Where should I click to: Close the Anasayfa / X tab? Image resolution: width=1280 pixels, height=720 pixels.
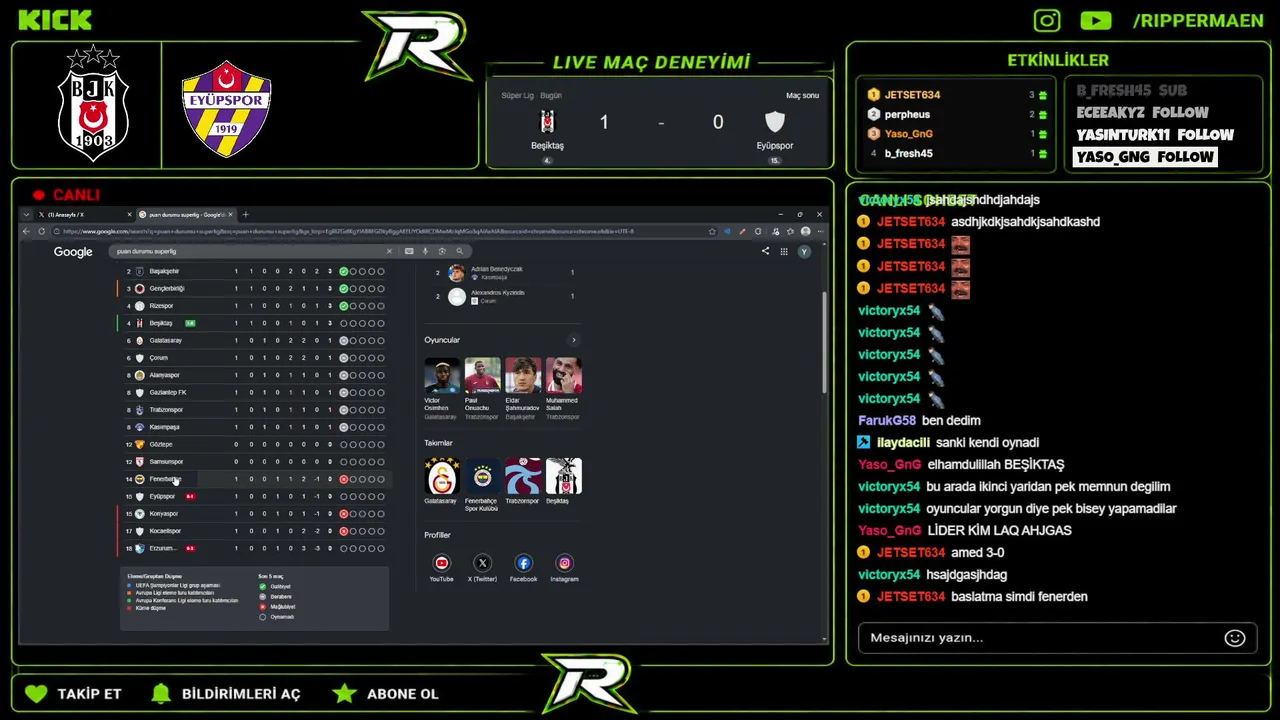click(129, 214)
